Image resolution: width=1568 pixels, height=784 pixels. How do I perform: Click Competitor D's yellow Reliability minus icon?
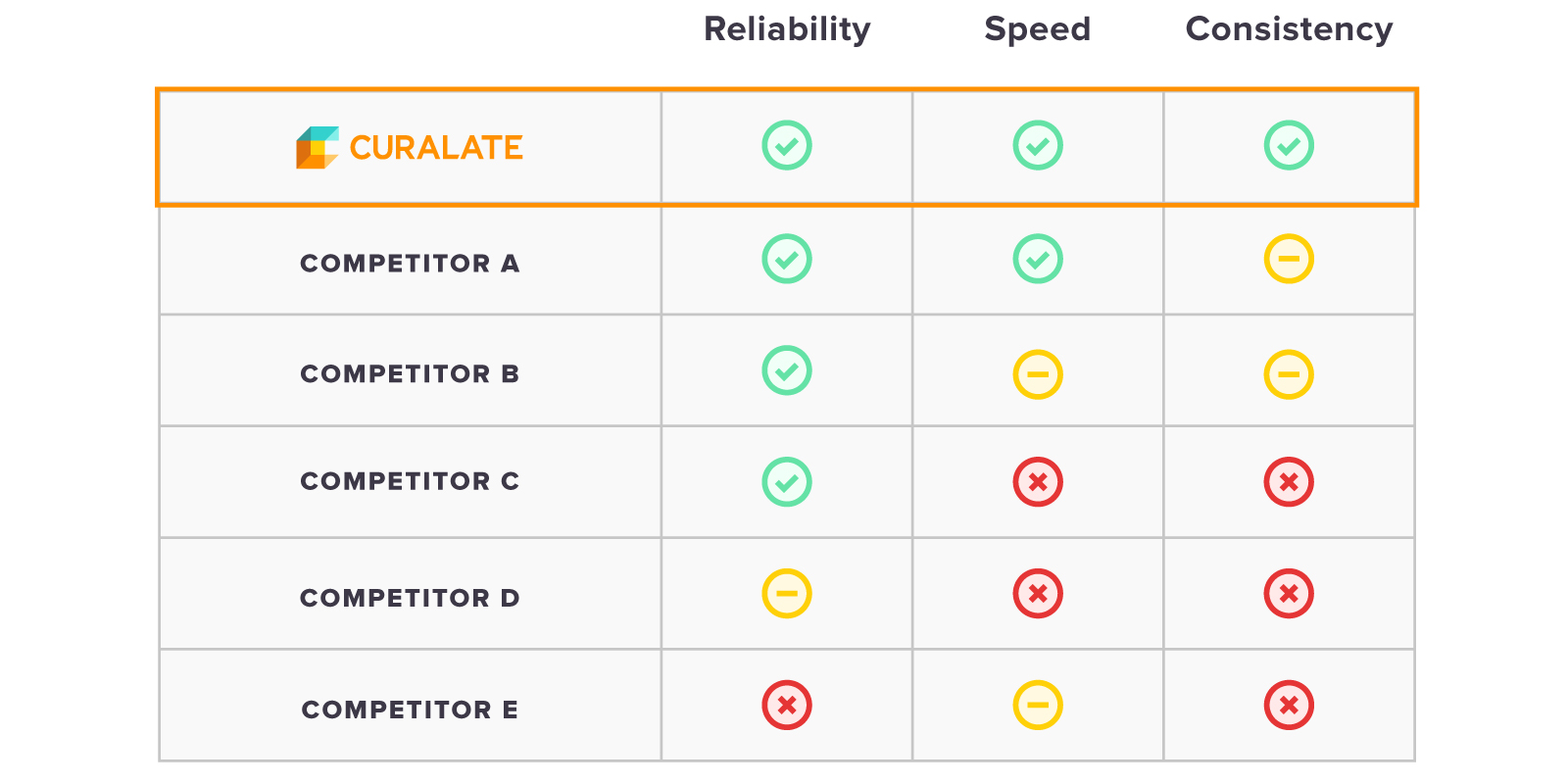click(787, 593)
